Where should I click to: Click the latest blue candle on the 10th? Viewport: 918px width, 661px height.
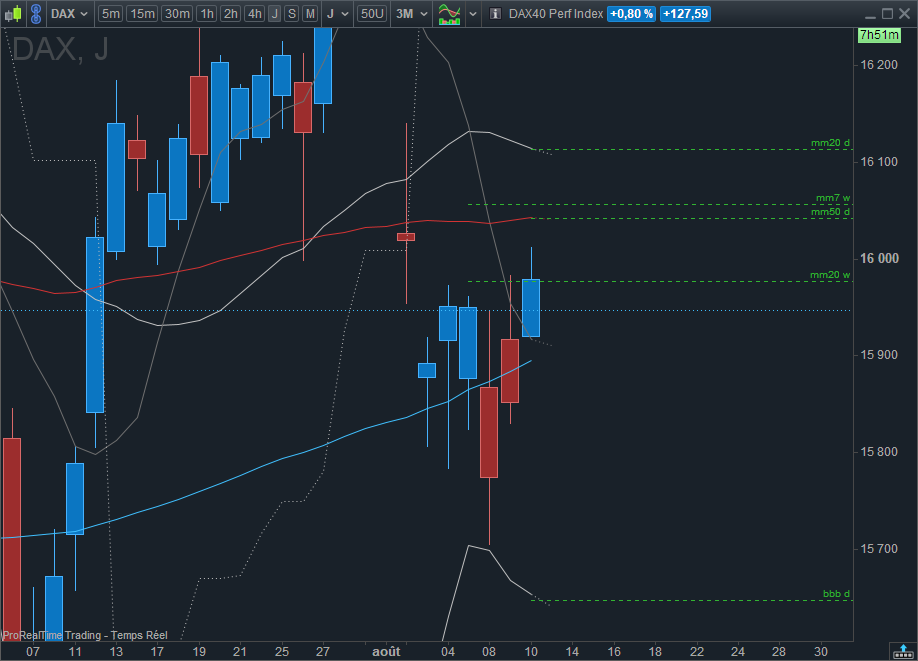(531, 308)
